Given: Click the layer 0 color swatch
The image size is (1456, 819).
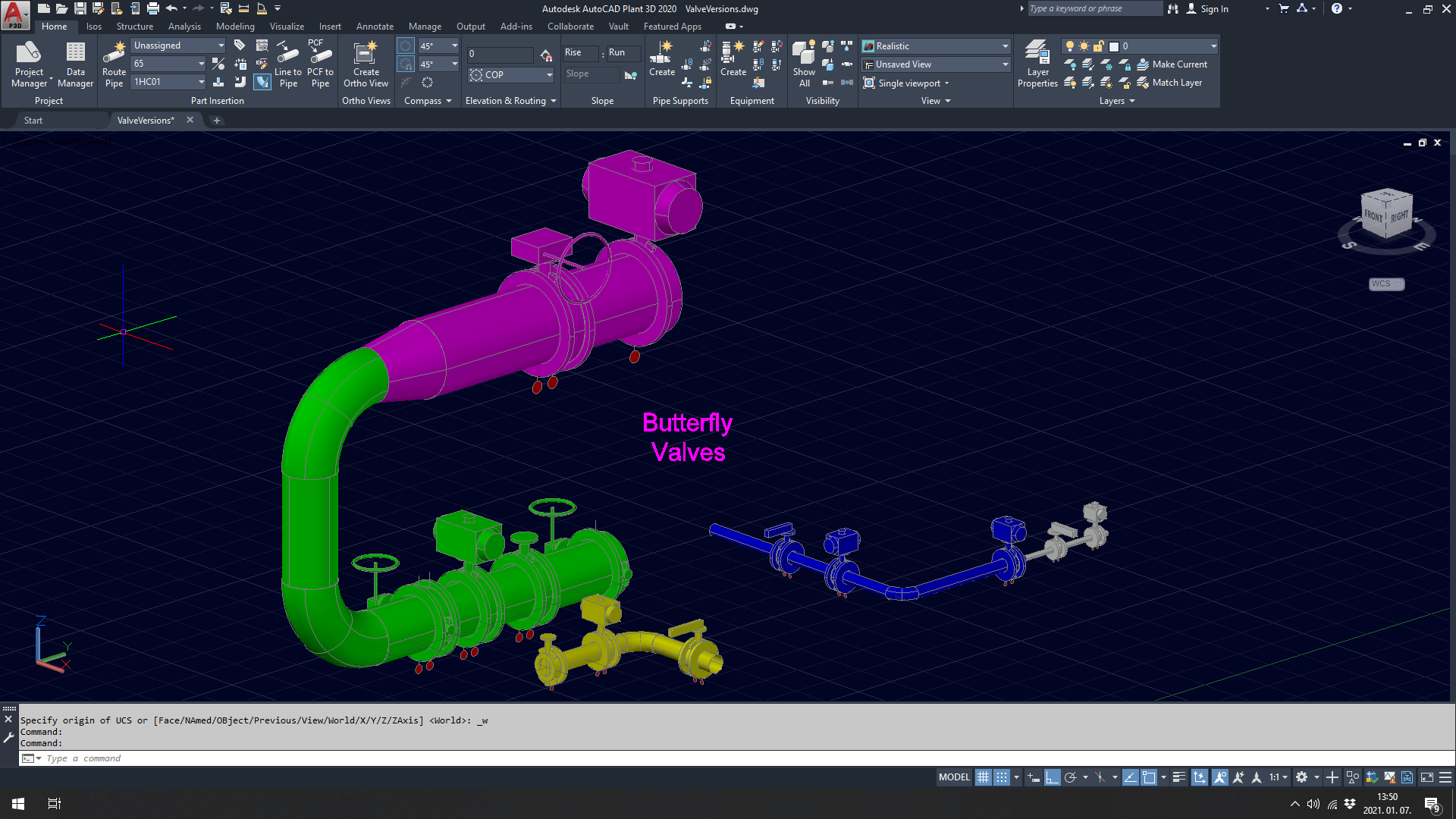Looking at the screenshot, I should (1114, 46).
